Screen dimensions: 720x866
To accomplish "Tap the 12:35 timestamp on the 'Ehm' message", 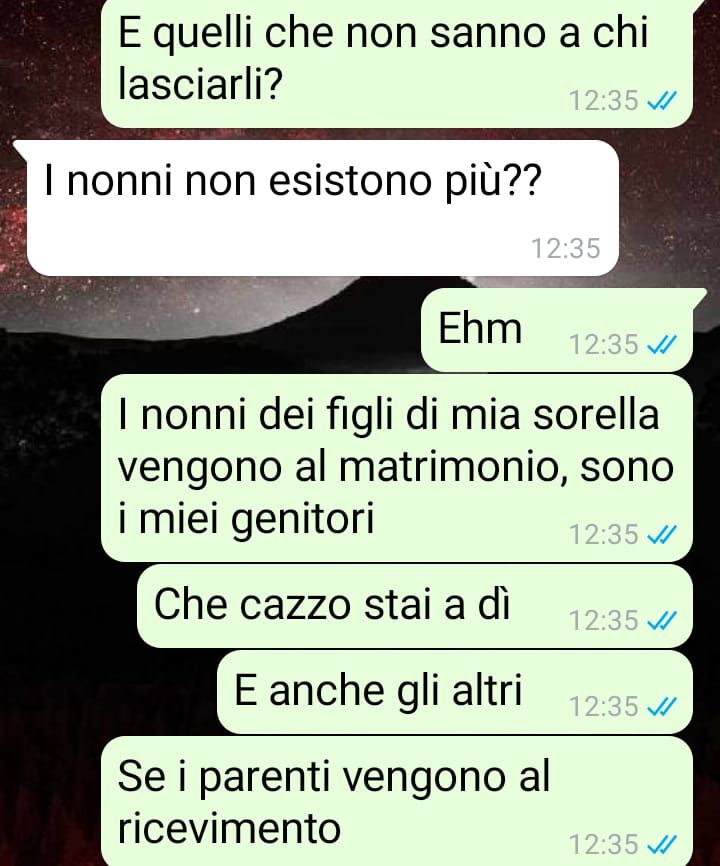I will [603, 345].
